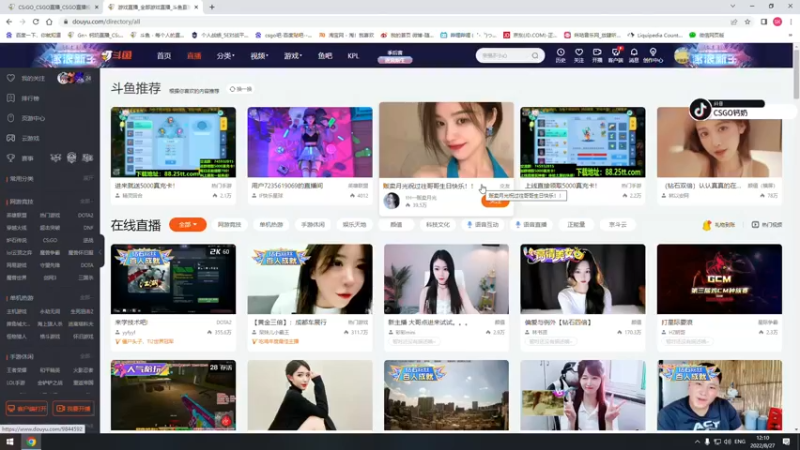Open the 关注 heart icon in header
This screenshot has height=450, width=800.
tap(579, 55)
